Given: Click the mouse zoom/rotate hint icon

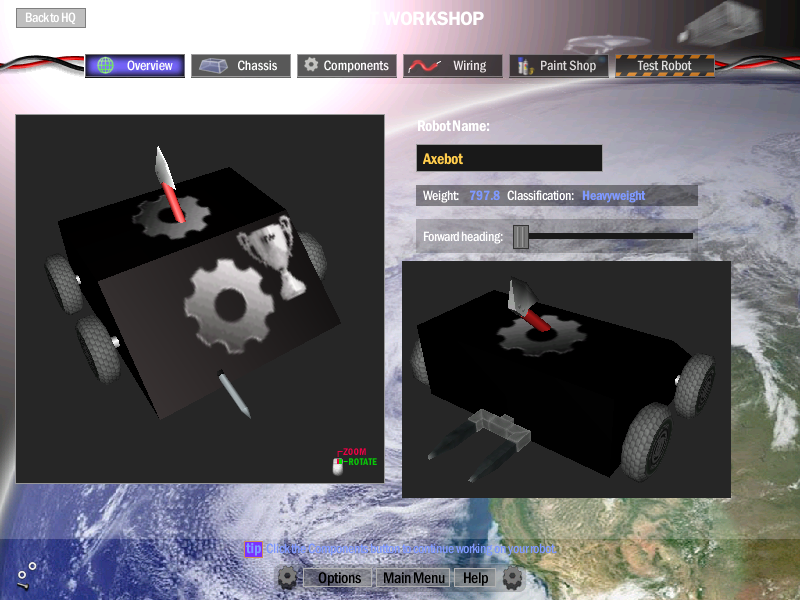Looking at the screenshot, I should coord(338,465).
